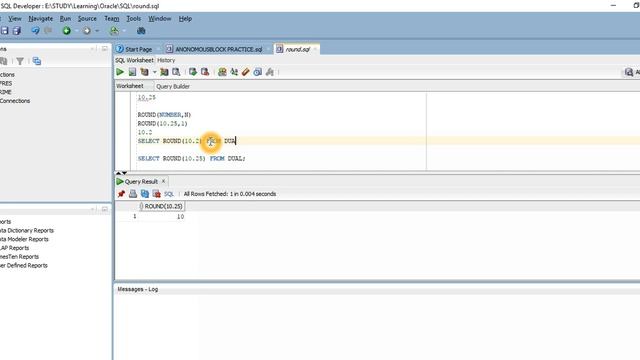The width and height of the screenshot is (640, 360).
Task: Select TimesTen Reports in Reports tree
Action: 20,257
